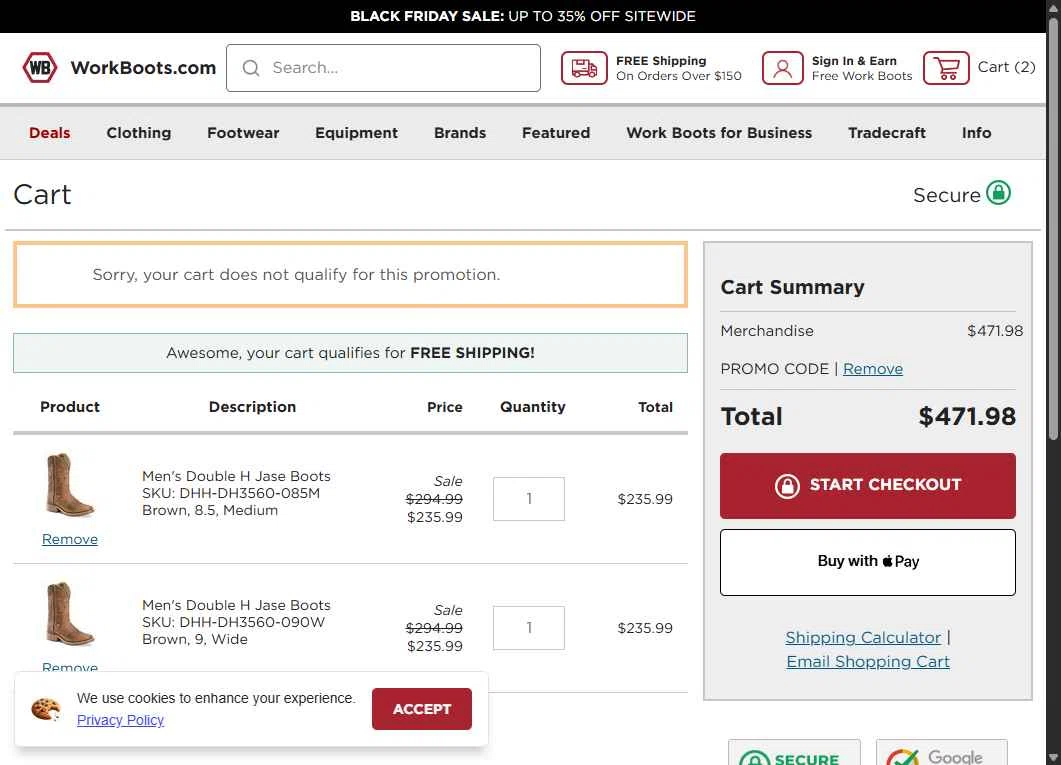Viewport: 1061px width, 765px height.
Task: Click the free shipping truck icon
Action: (584, 68)
